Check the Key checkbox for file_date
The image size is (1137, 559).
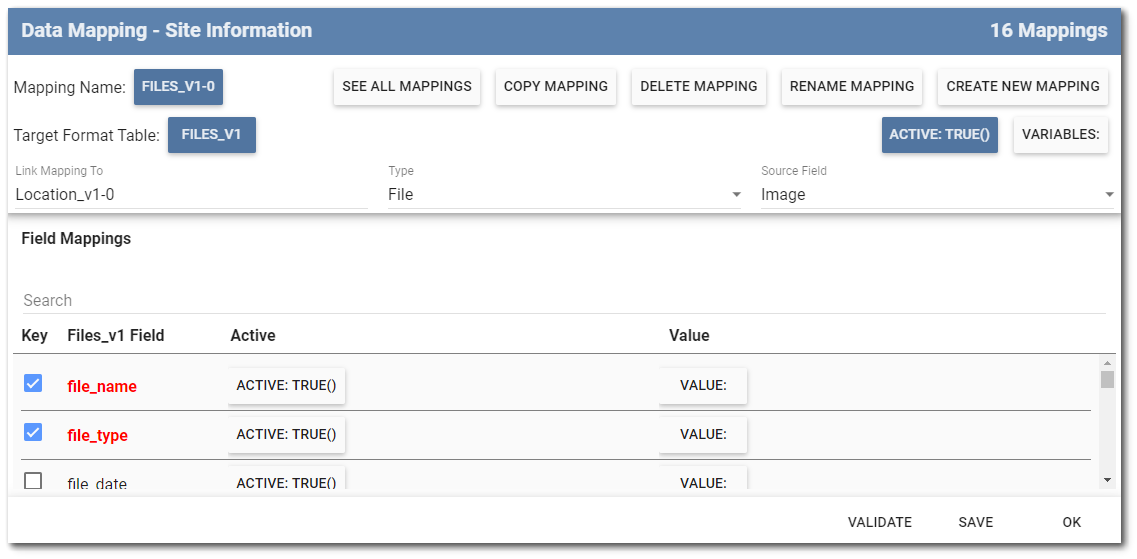(x=33, y=481)
